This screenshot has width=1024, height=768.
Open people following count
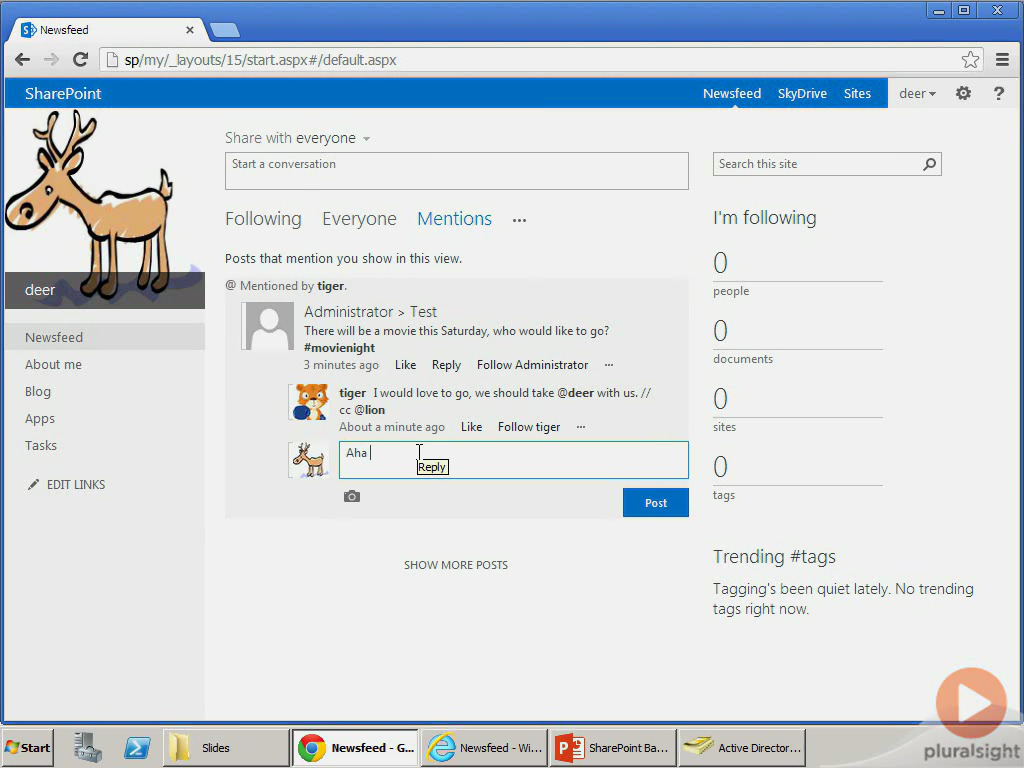(x=720, y=263)
